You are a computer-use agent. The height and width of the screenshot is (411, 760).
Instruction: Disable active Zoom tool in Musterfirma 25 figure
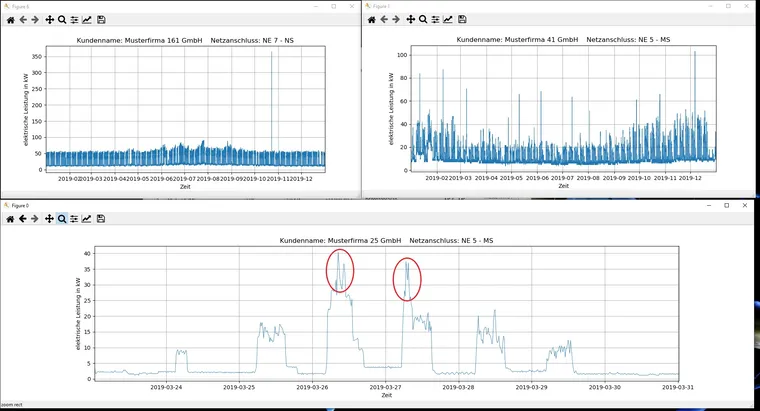pos(62,218)
